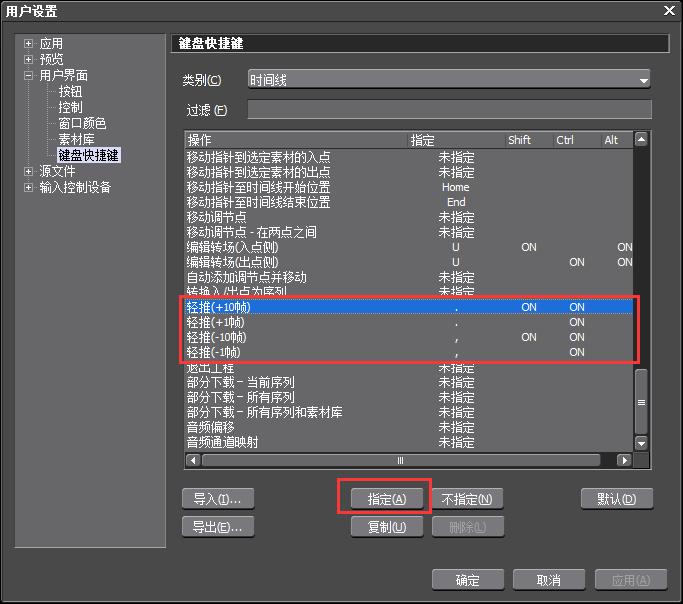Select 控制 in the settings tree

click(x=70, y=107)
